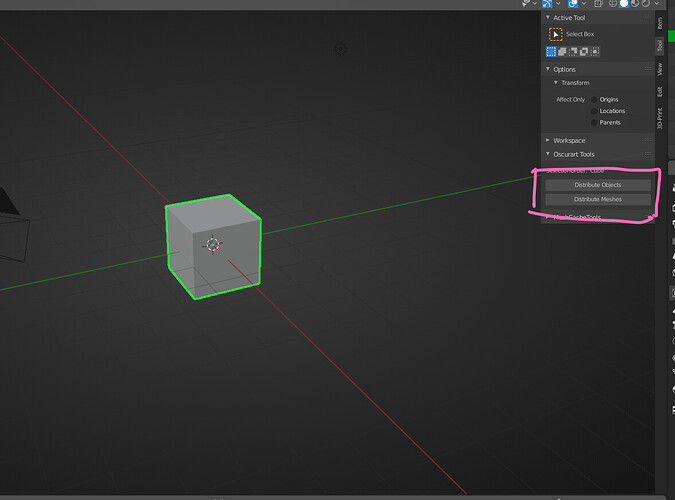
Task: Enable Affect Only Origins option
Action: (594, 99)
